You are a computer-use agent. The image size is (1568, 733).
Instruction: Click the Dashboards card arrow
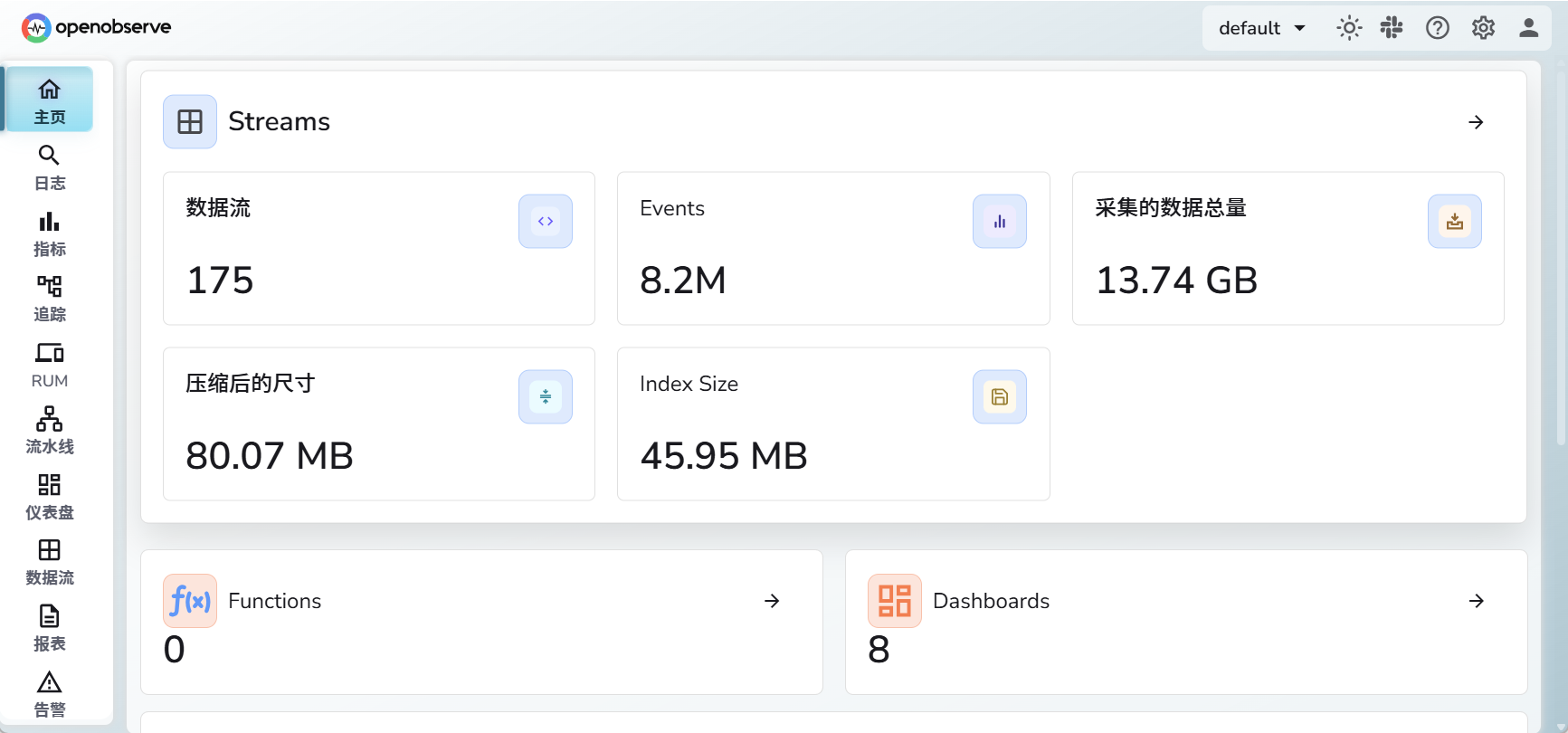pos(1476,601)
